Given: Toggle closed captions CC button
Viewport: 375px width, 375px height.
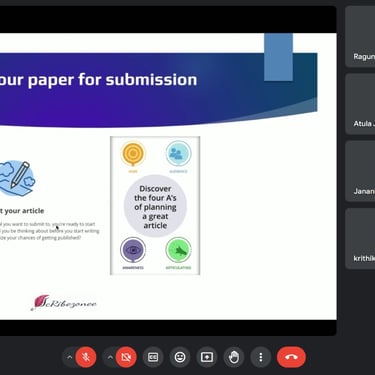Looking at the screenshot, I should [x=153, y=357].
